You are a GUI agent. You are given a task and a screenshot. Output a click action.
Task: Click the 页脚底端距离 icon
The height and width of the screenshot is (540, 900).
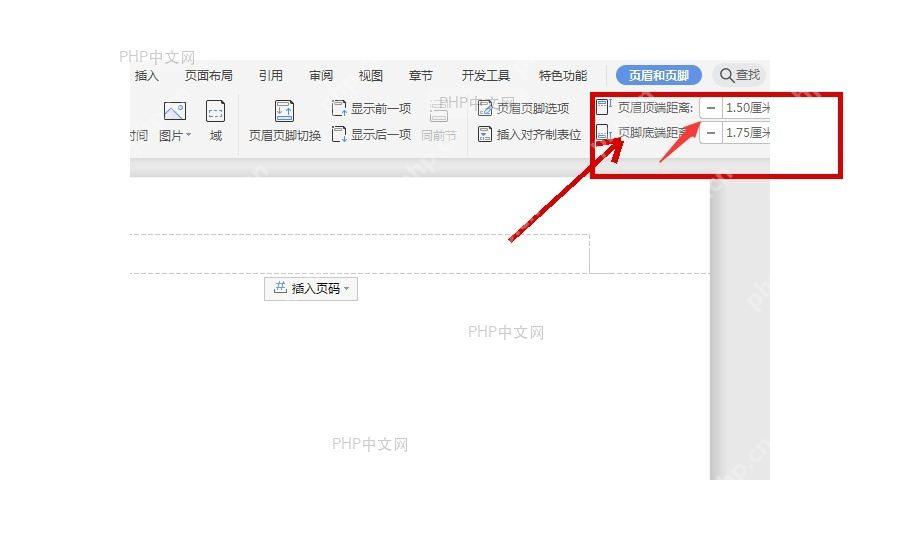(x=603, y=133)
